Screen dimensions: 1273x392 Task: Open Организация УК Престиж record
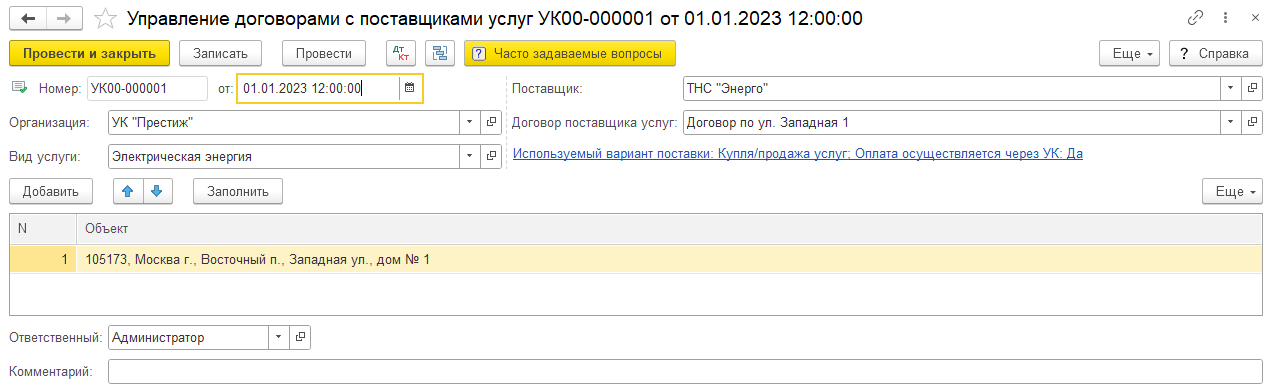coord(491,122)
